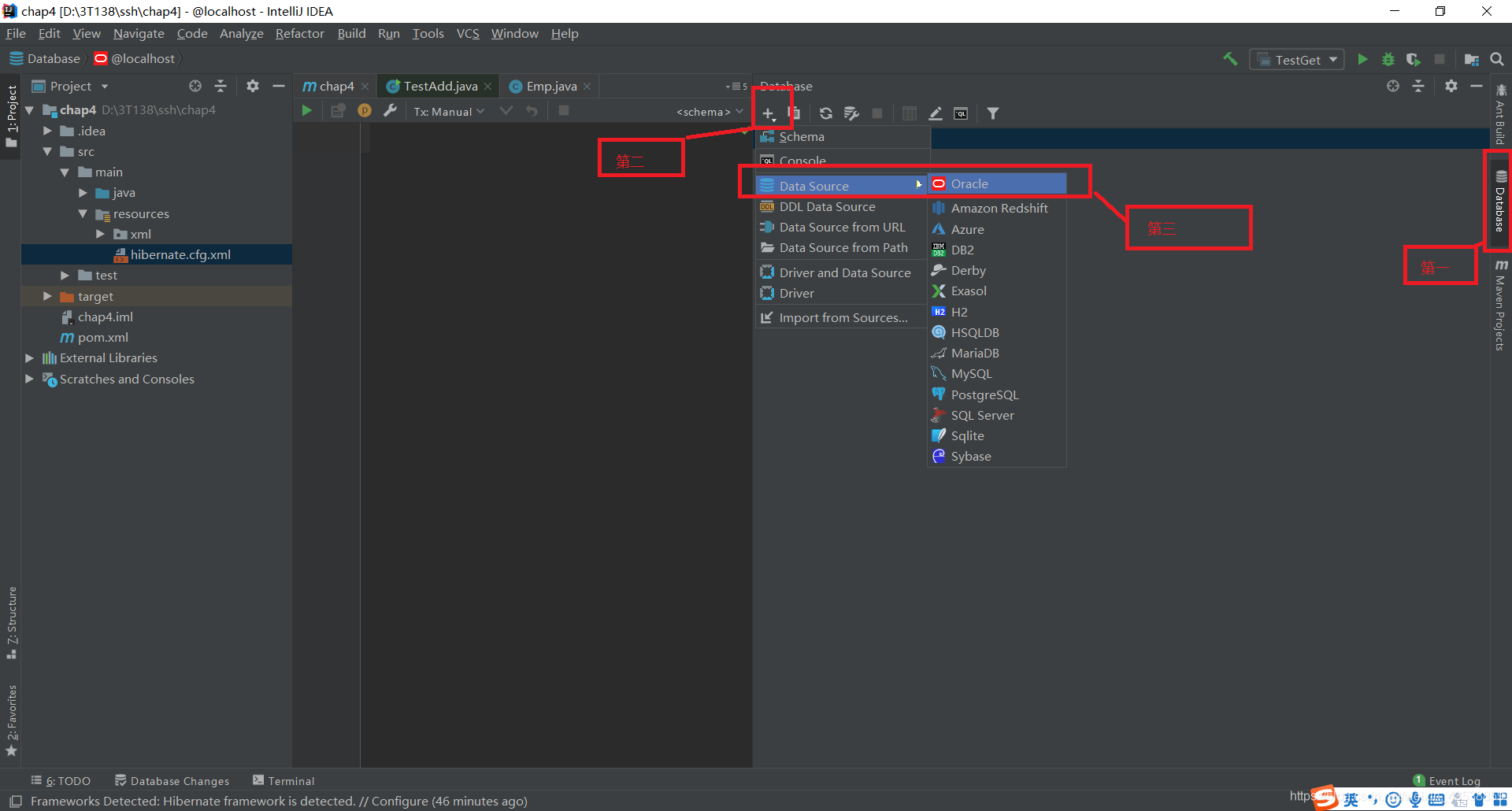Expand the java folder

tap(83, 192)
